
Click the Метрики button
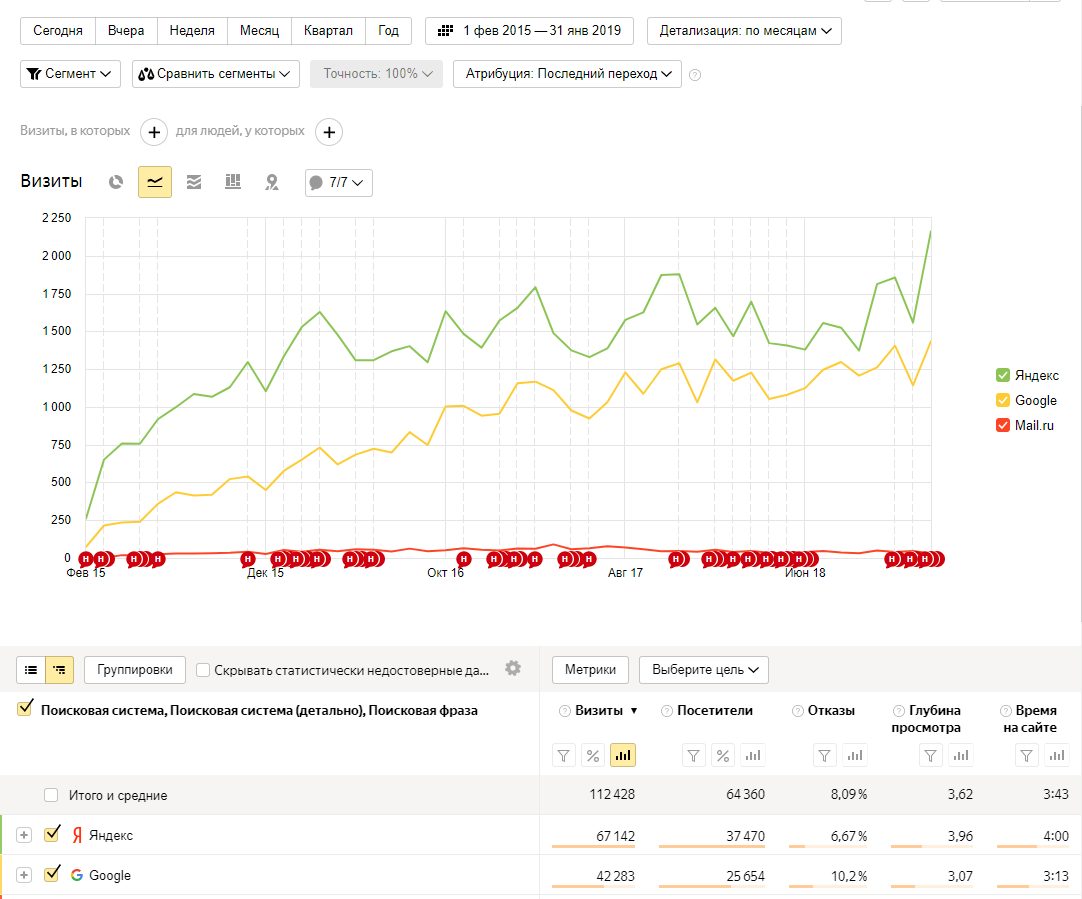(x=590, y=670)
